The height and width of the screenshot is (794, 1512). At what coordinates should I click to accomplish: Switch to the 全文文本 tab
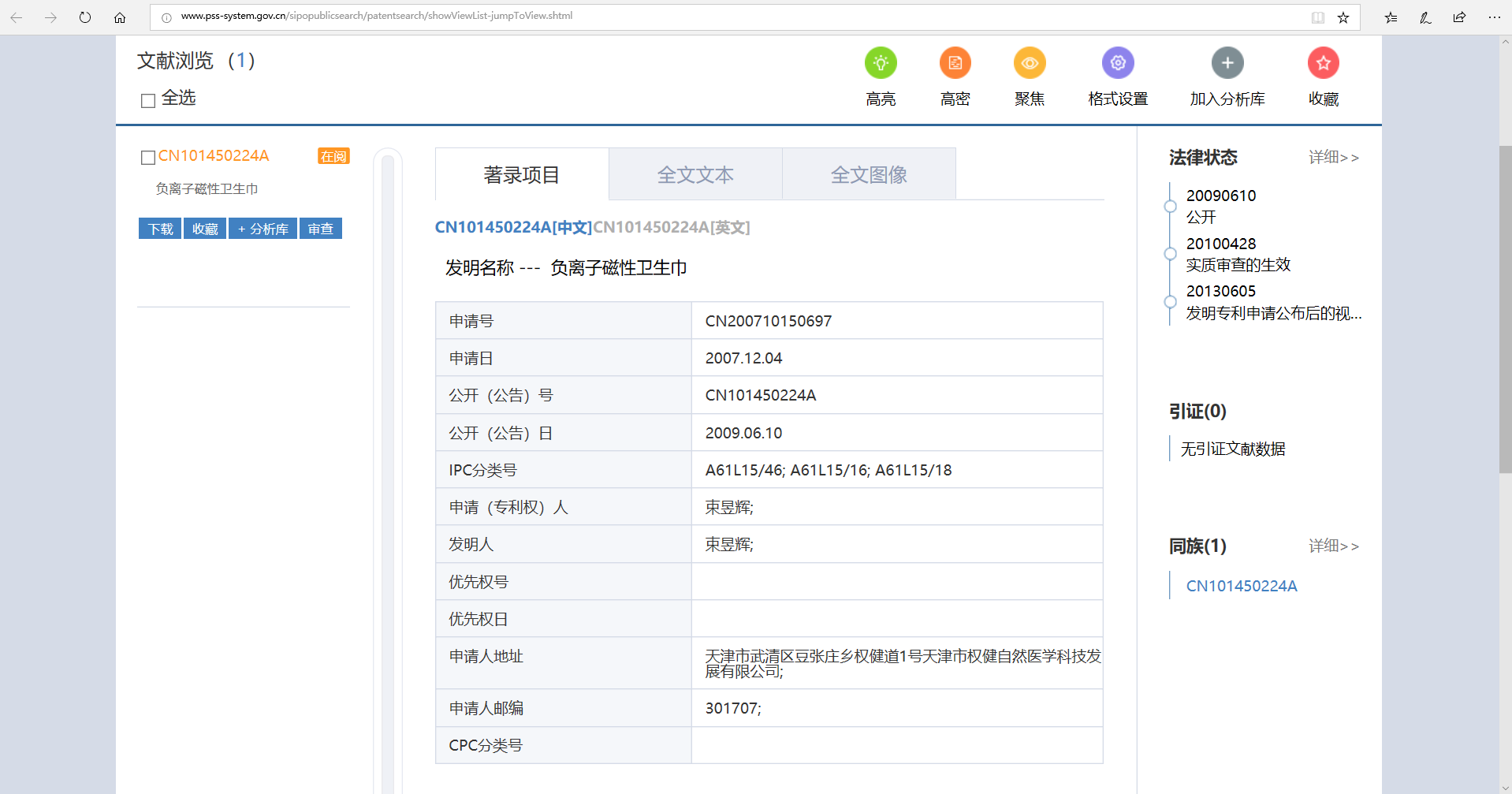(x=695, y=174)
